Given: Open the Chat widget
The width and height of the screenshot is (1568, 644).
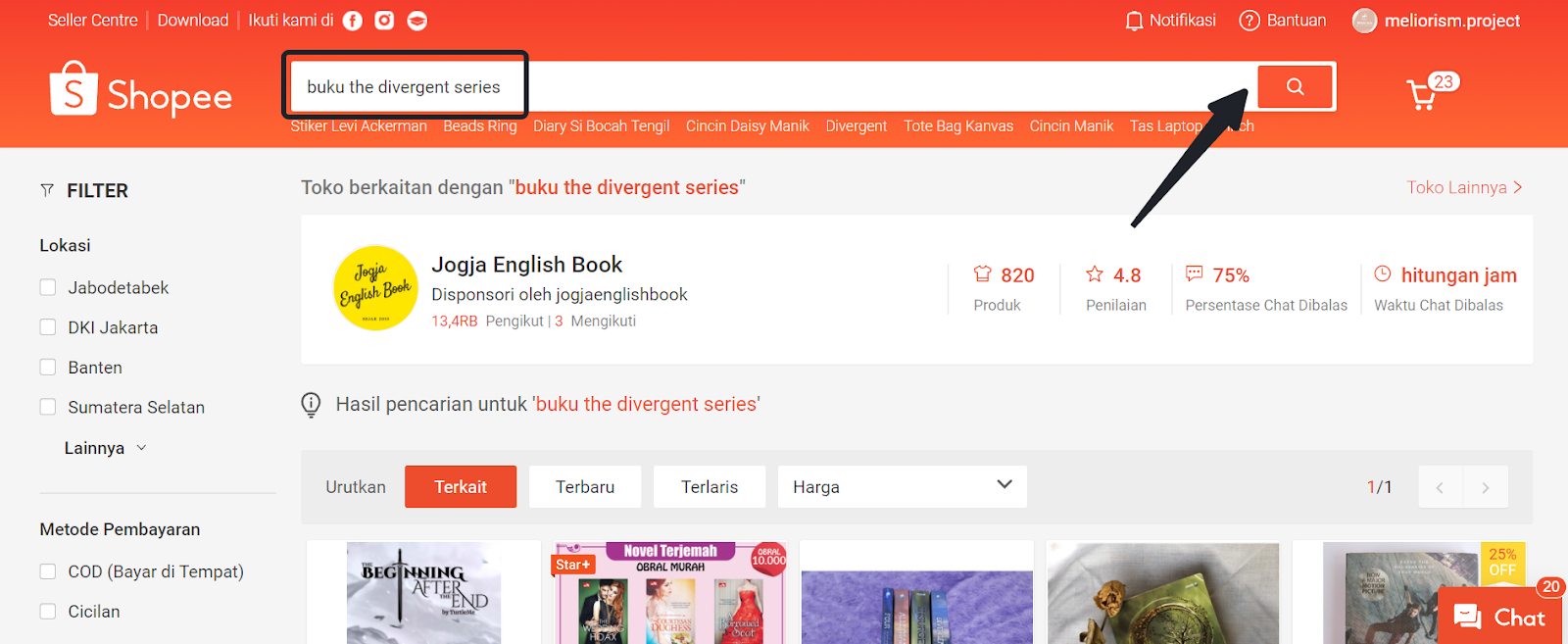Looking at the screenshot, I should coord(1499,617).
